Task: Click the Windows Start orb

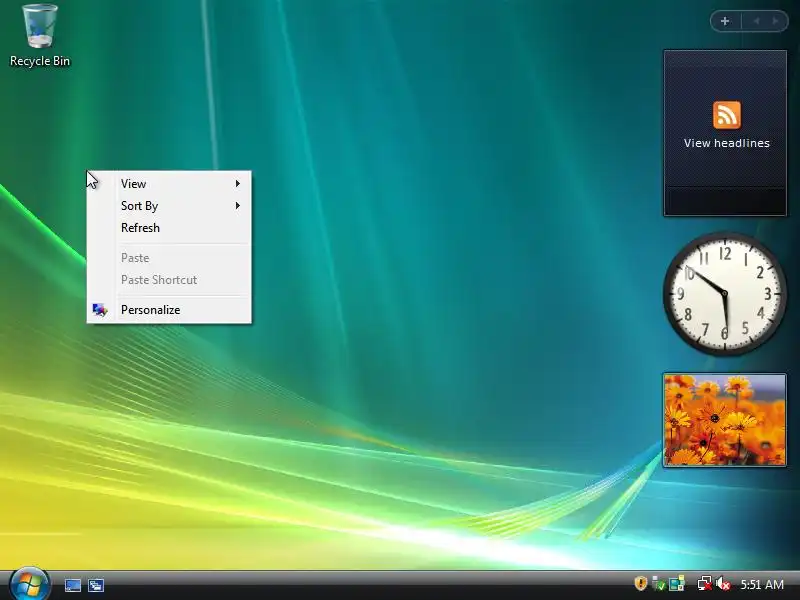Action: tap(30, 584)
